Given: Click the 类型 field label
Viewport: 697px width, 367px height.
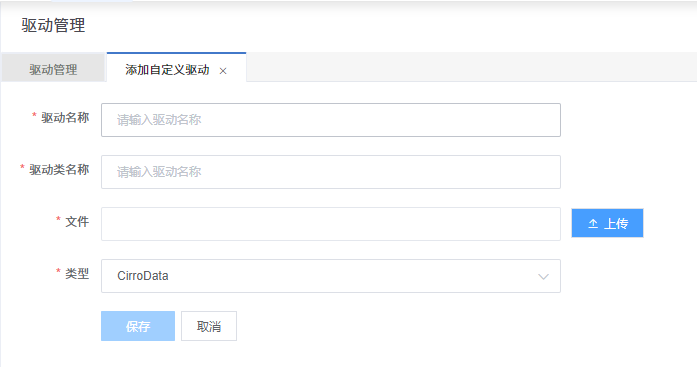Looking at the screenshot, I should pyautogui.click(x=77, y=274).
